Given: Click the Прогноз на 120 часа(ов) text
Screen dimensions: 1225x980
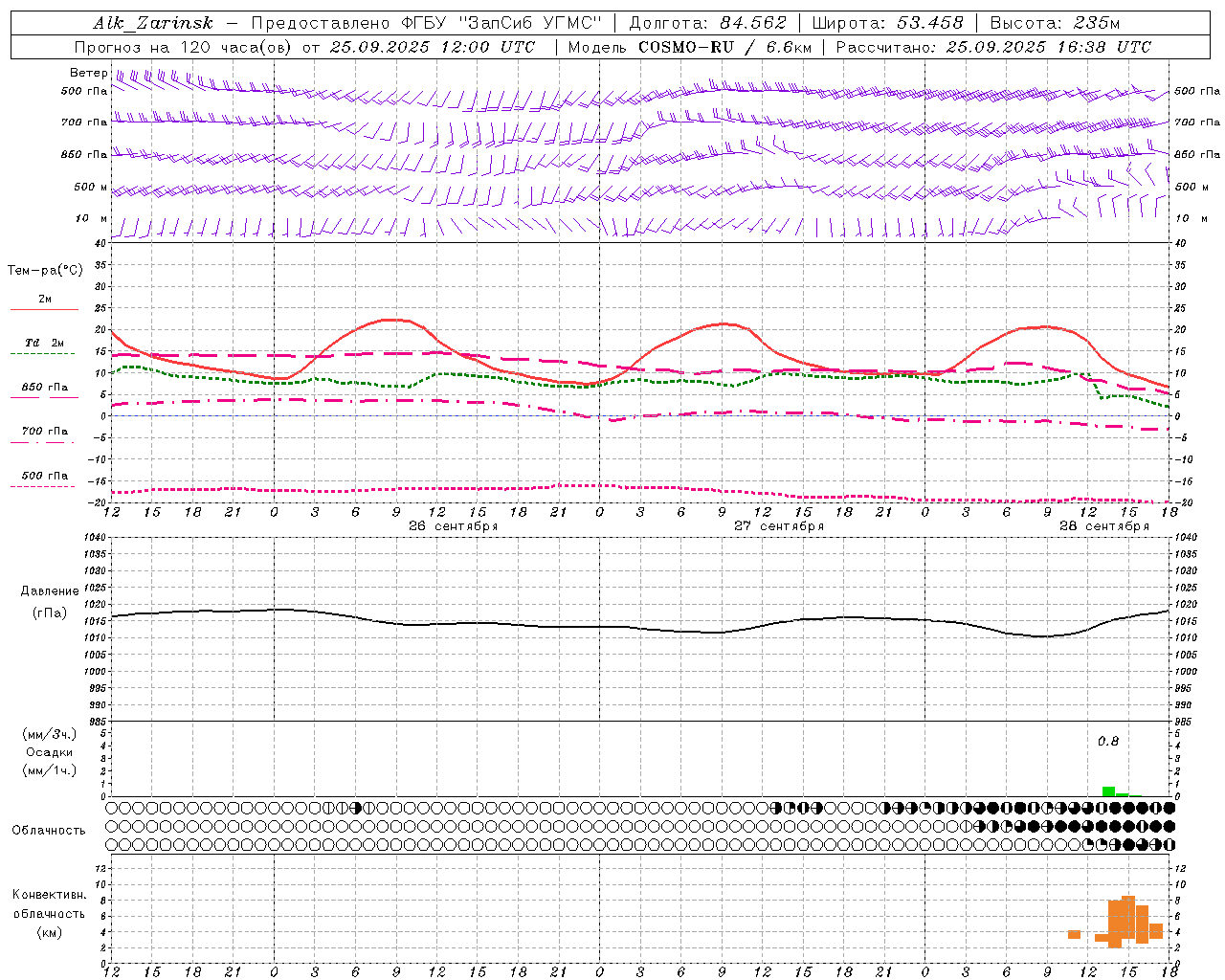Looking at the screenshot, I should click(x=184, y=47).
